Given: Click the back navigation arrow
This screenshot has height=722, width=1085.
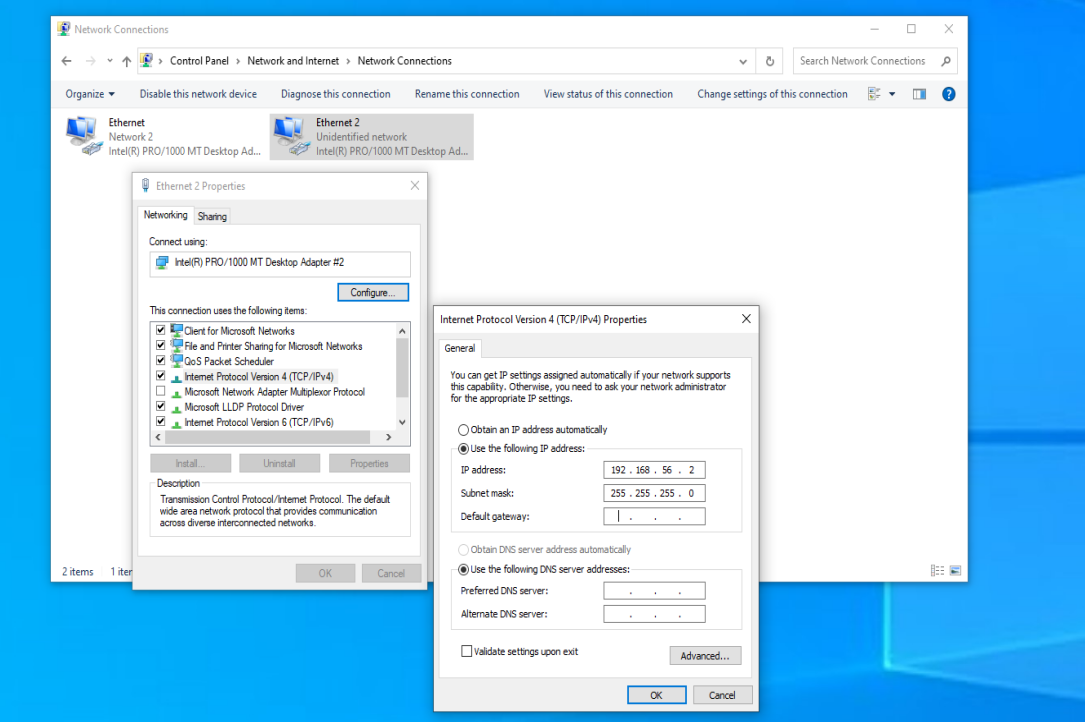Looking at the screenshot, I should coord(66,60).
